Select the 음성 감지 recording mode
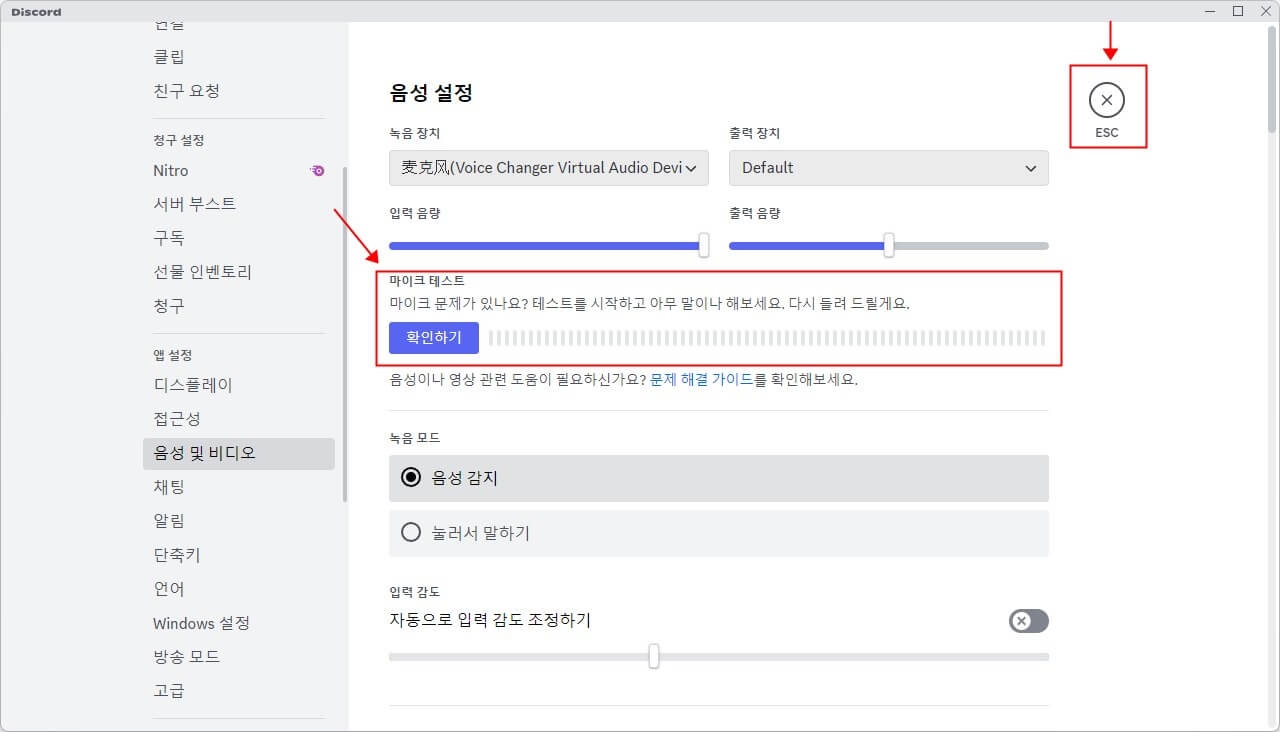 [410, 478]
